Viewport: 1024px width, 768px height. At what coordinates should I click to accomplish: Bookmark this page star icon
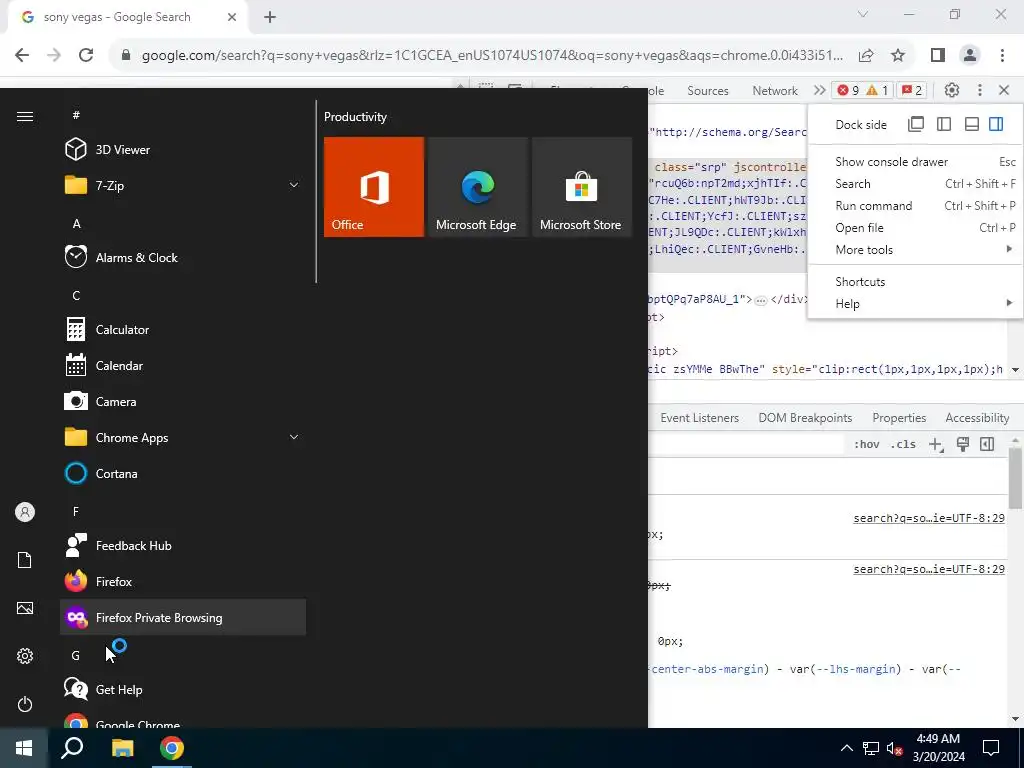[898, 56]
